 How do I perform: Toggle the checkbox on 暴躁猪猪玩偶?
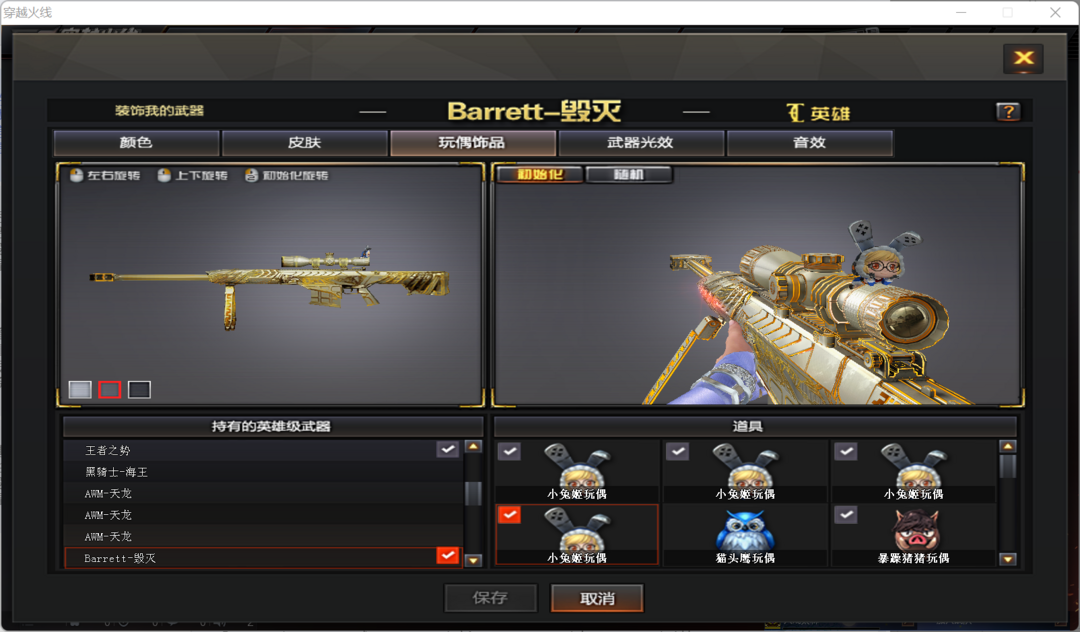pos(846,514)
